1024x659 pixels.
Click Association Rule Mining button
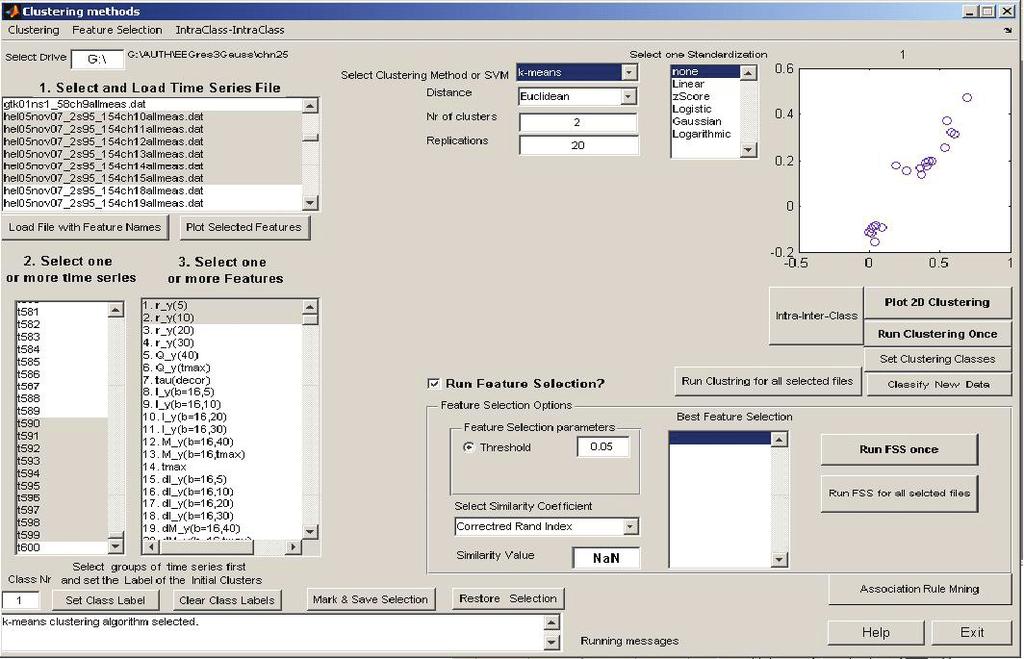[920, 589]
